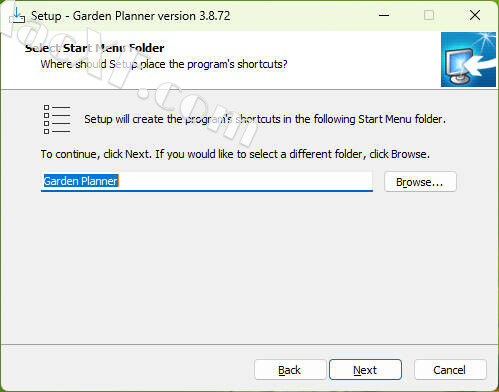Close the setup window with X
Screen dimensions: 499x392
[475, 15]
